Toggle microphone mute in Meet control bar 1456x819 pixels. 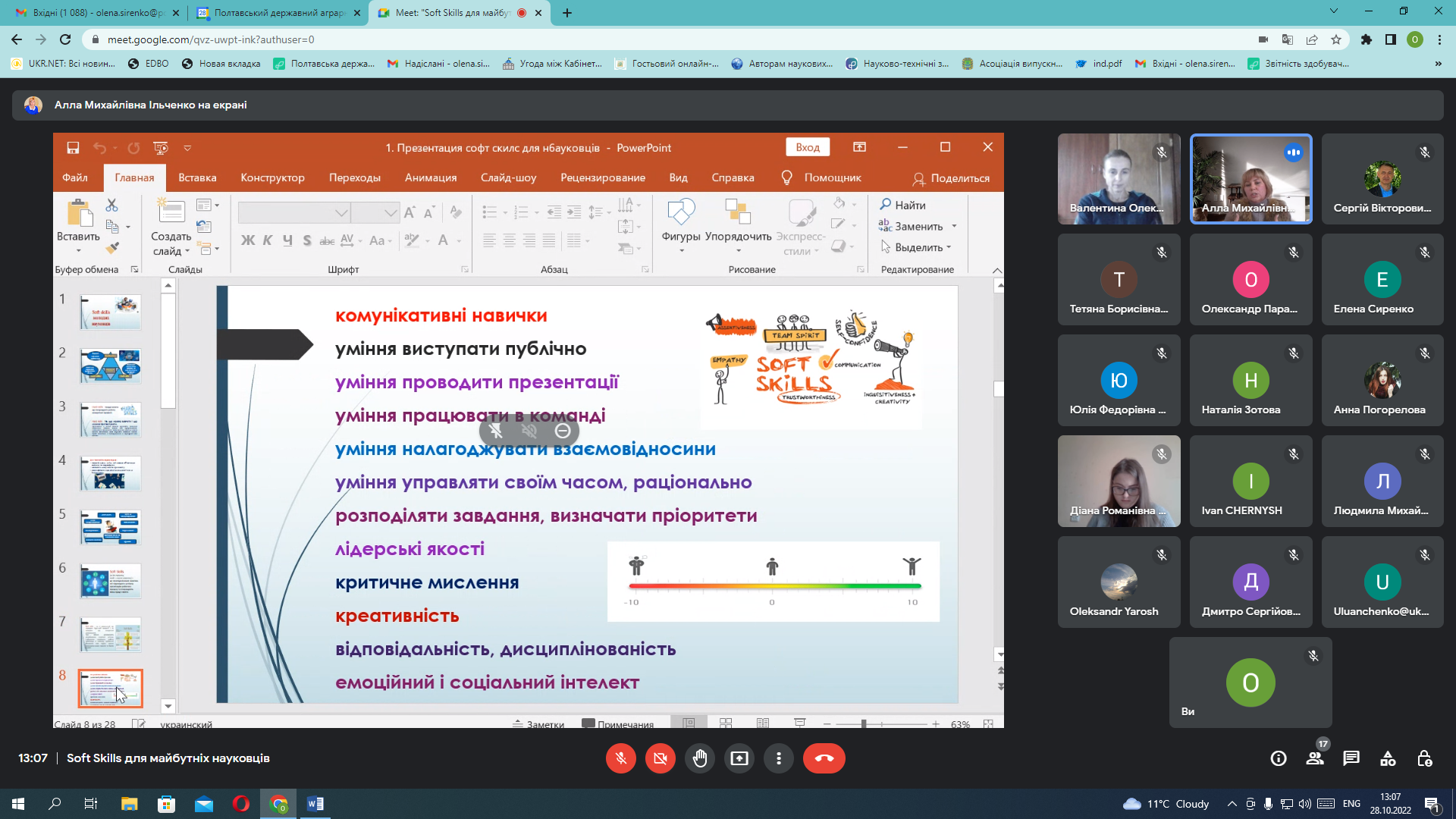[x=621, y=758]
